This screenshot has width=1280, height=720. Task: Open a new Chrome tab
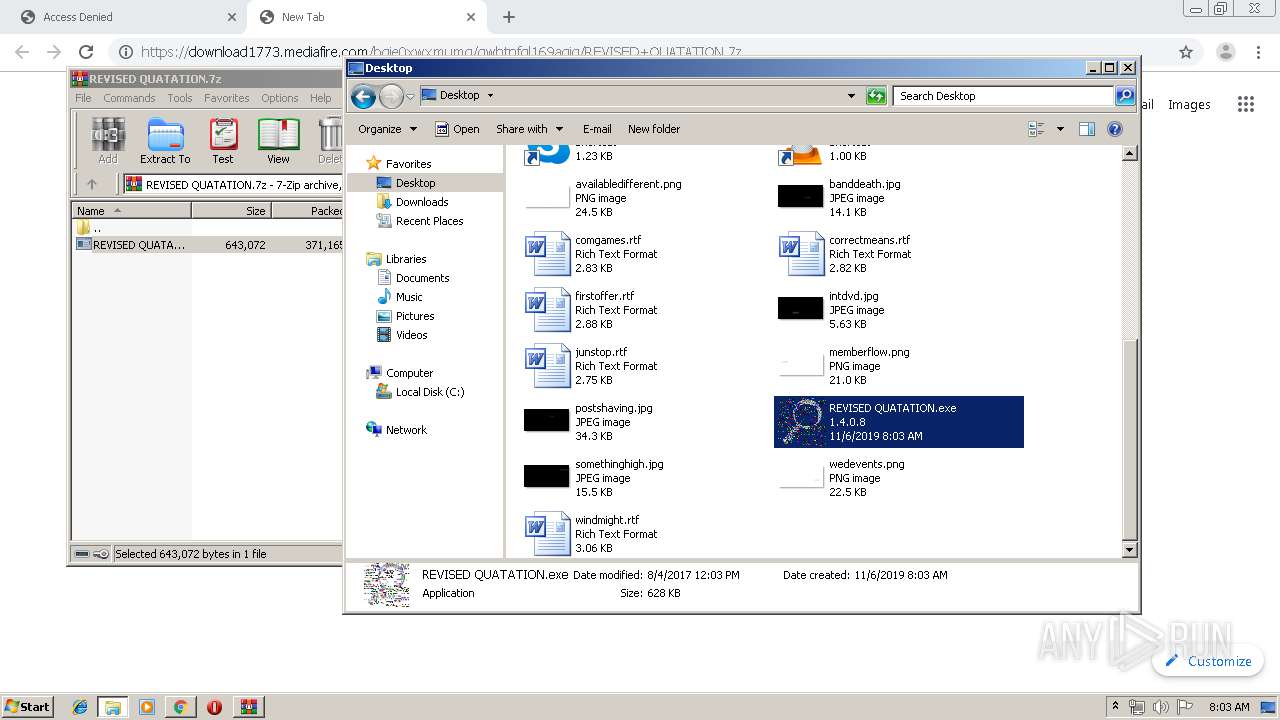509,17
